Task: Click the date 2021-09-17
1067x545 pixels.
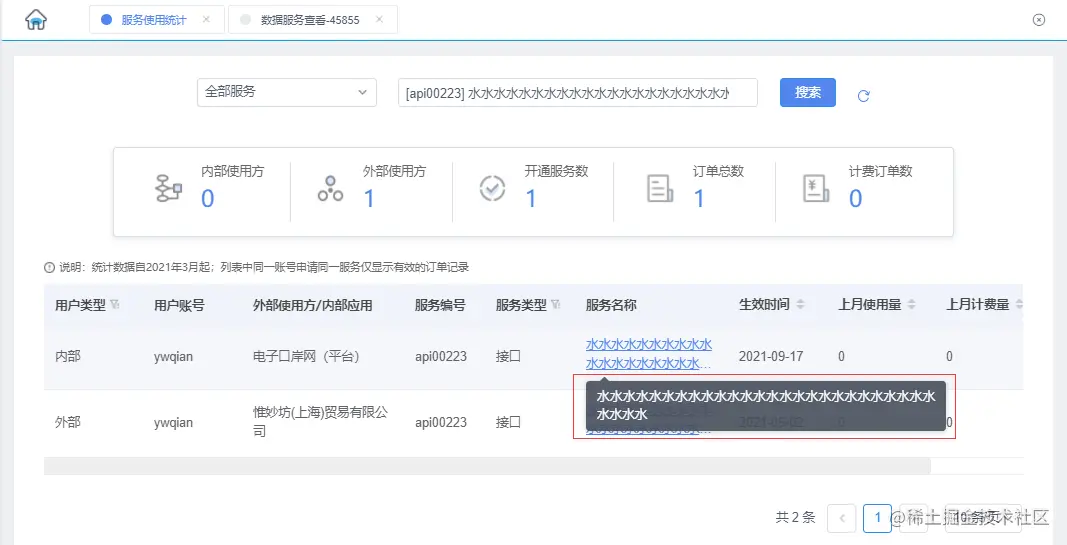Action: click(x=771, y=356)
